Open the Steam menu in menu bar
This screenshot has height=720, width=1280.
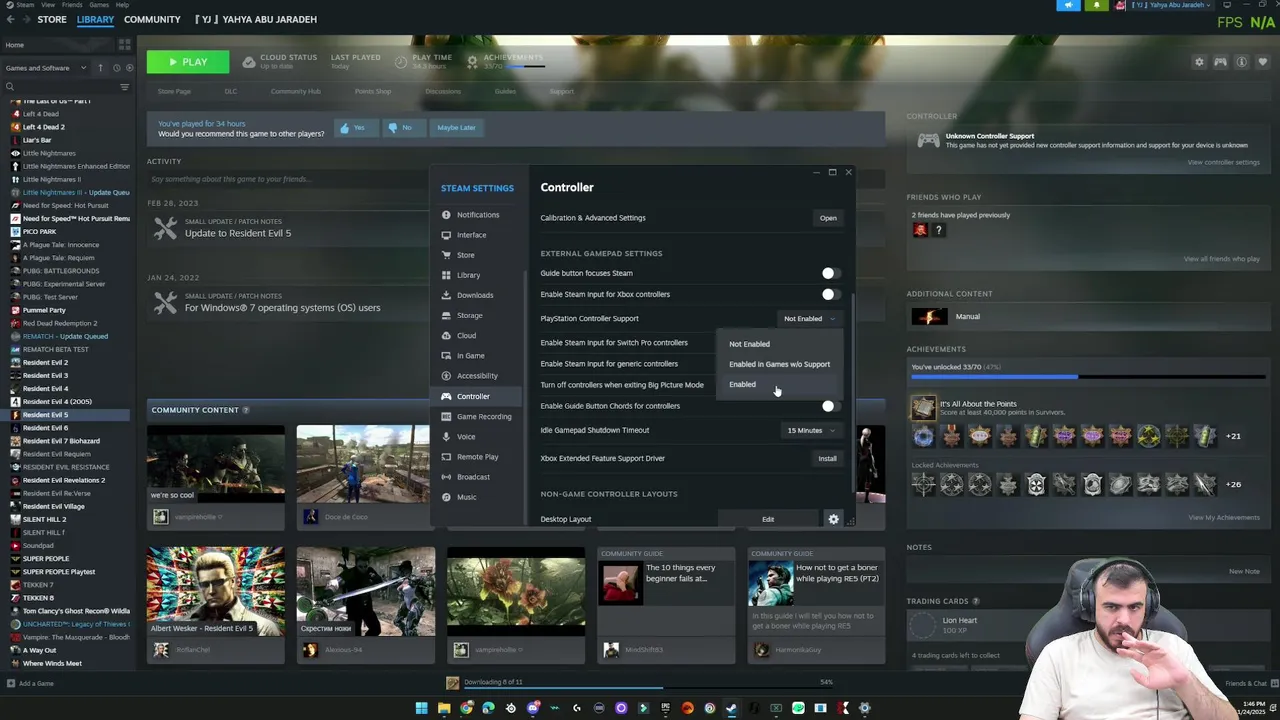(x=25, y=5)
